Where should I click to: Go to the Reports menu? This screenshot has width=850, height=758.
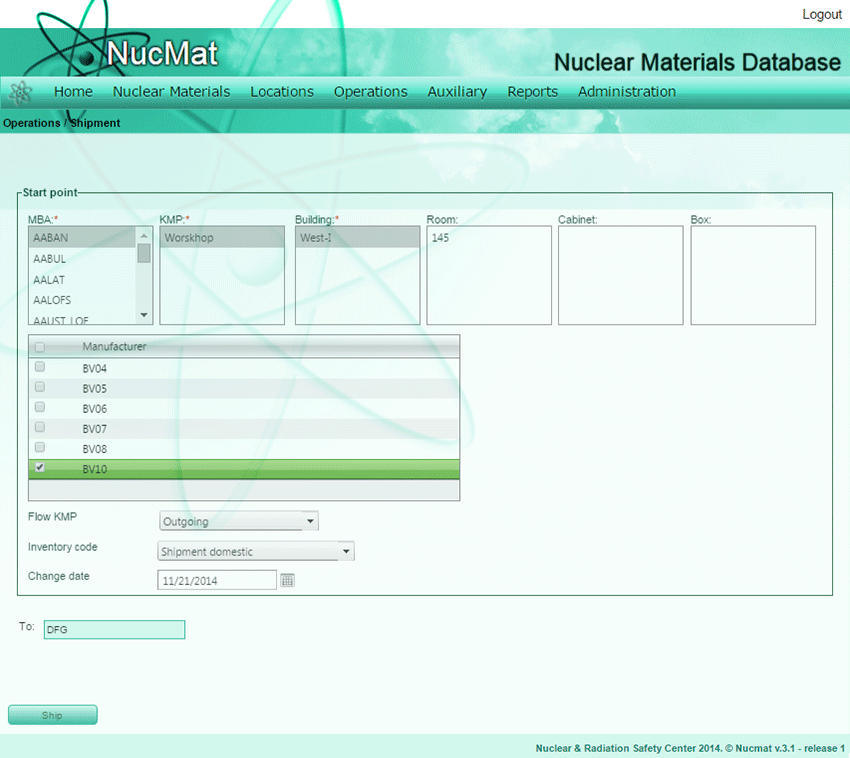tap(532, 91)
